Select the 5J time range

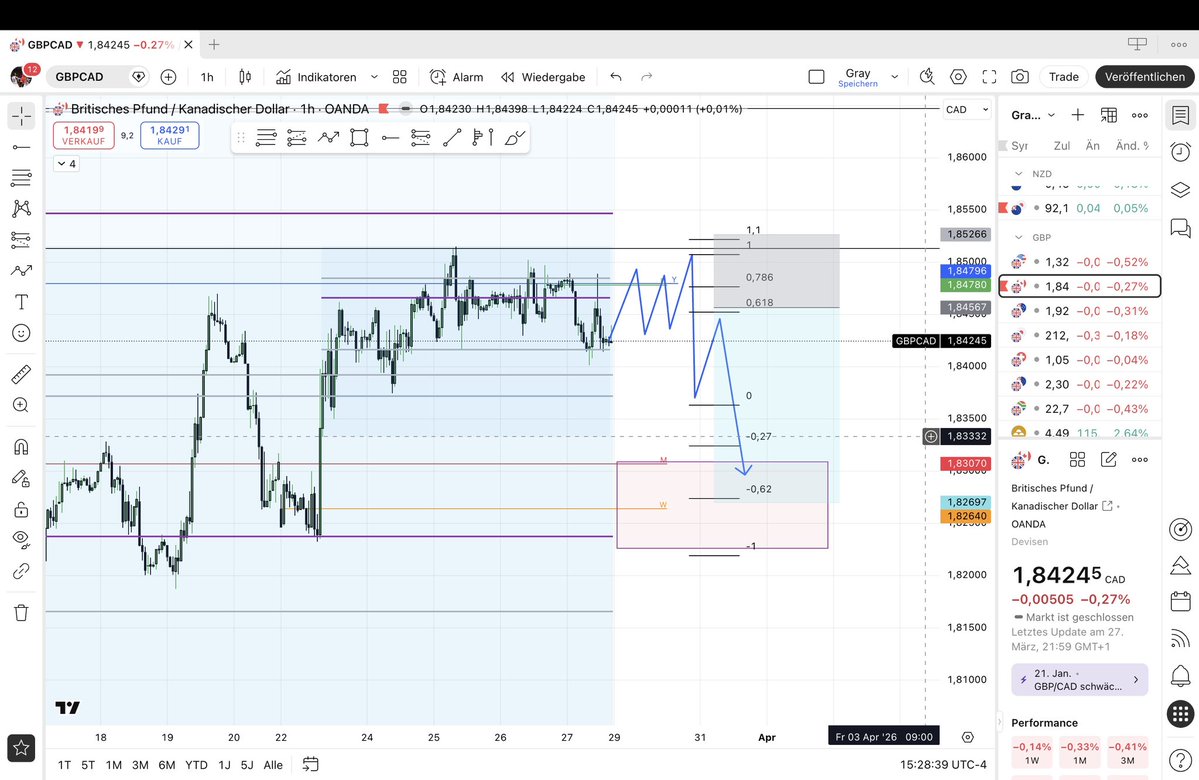coord(247,765)
